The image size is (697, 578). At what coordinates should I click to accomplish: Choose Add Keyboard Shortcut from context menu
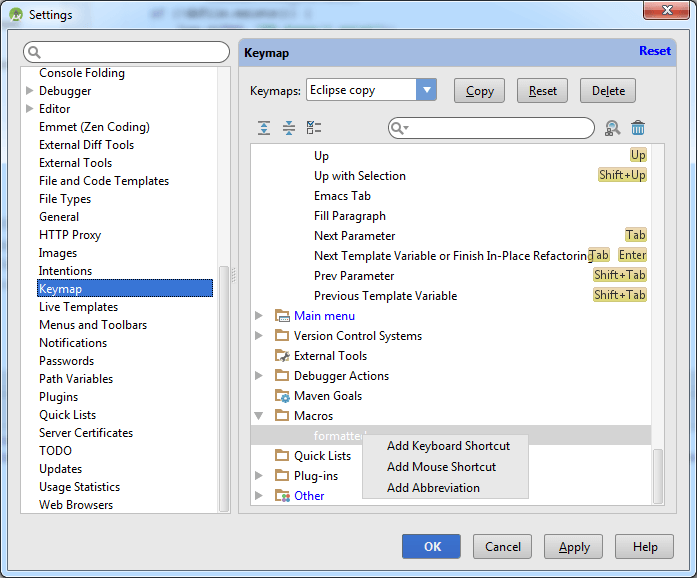448,446
